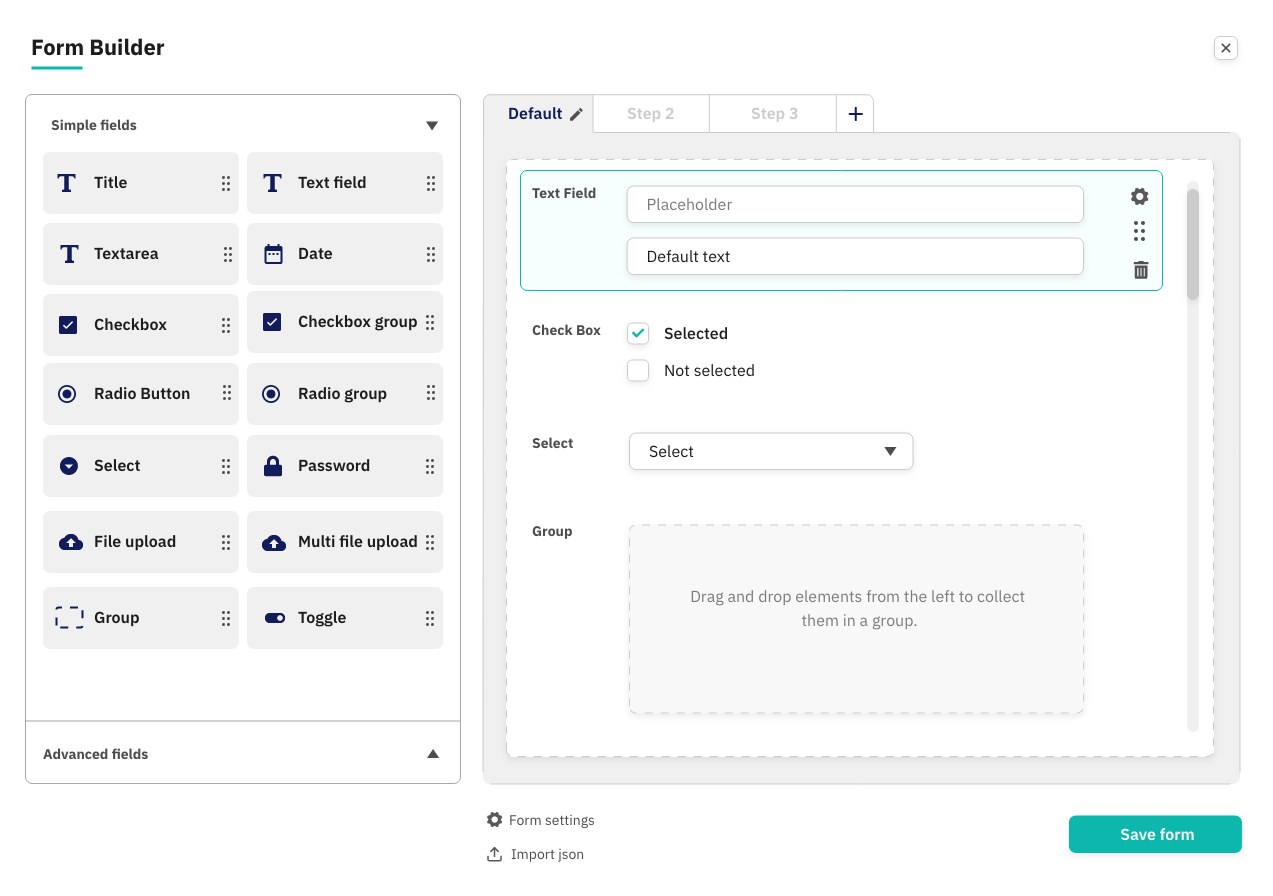Image resolution: width=1273 pixels, height=896 pixels.
Task: Click the Password lock icon in the sidebar
Action: pos(271,465)
